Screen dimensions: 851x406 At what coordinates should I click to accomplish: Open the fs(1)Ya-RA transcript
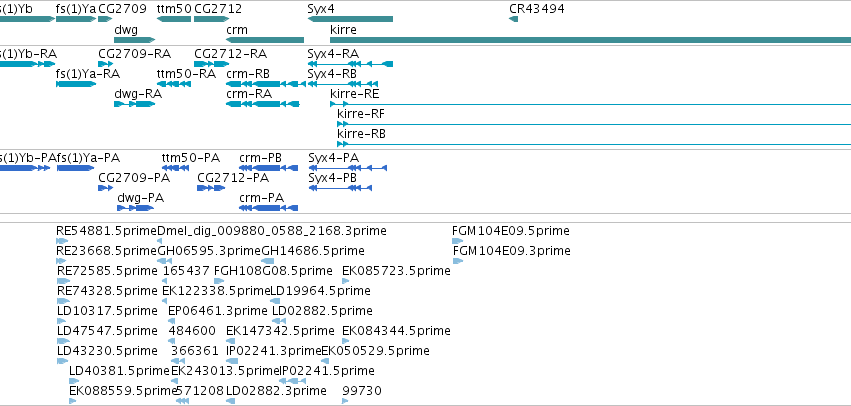tap(76, 84)
